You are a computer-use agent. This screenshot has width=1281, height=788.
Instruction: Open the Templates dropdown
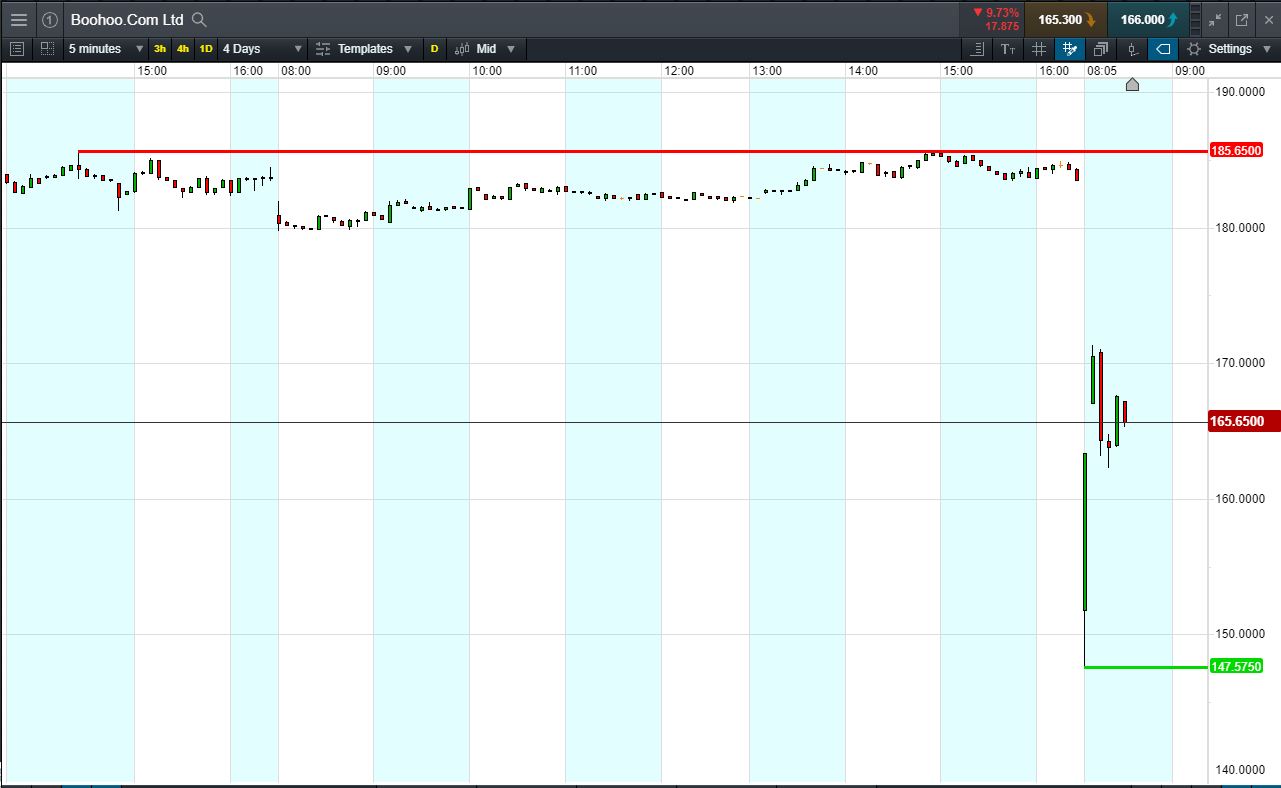363,48
